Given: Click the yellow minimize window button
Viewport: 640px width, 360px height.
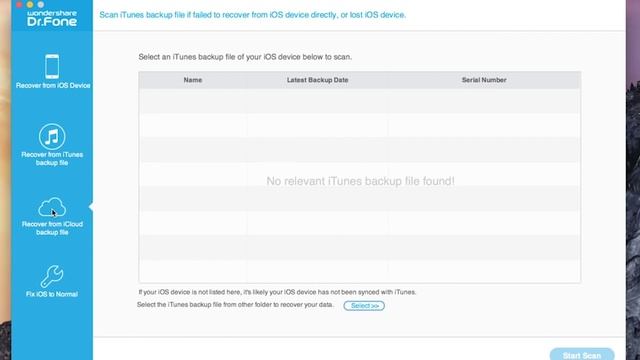Looking at the screenshot, I should point(30,4).
